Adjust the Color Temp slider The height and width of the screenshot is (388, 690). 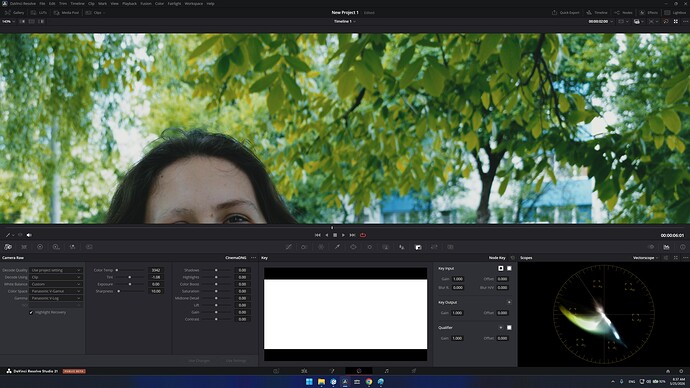pyautogui.click(x=130, y=270)
